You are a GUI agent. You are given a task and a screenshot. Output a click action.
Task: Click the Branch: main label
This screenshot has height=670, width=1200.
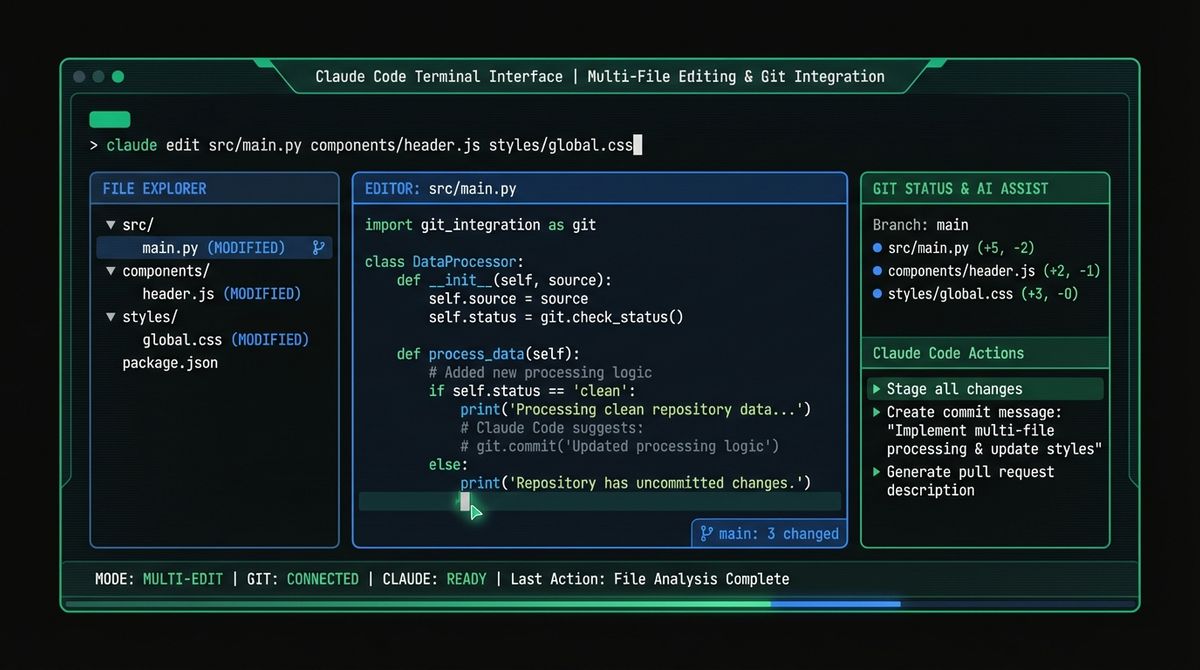pyautogui.click(x=920, y=225)
